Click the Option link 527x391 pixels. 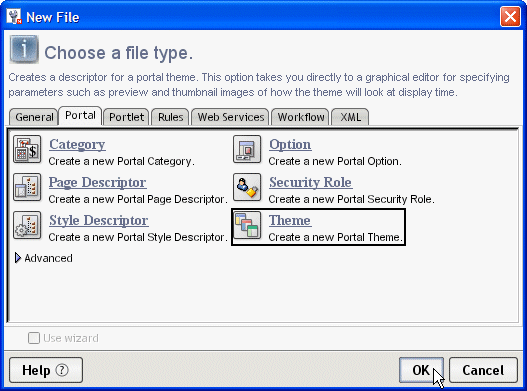(x=290, y=145)
